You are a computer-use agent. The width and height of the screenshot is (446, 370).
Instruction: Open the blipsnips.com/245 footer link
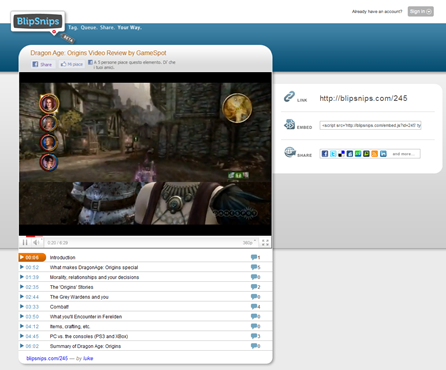(47, 358)
